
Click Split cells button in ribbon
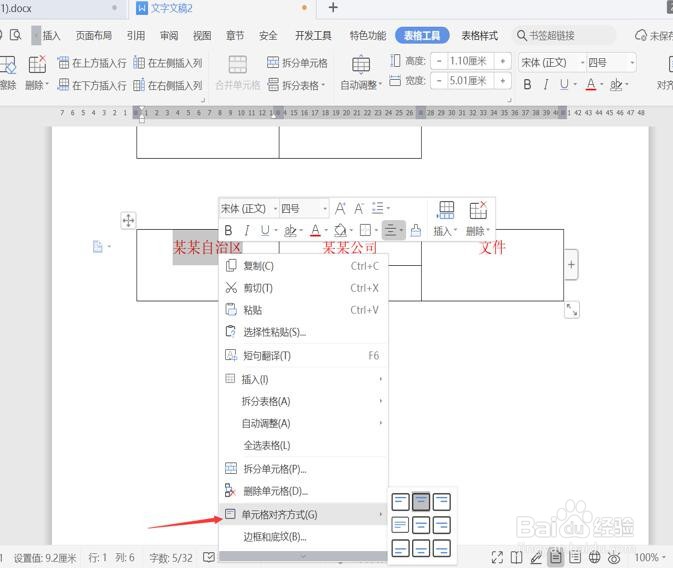point(297,63)
